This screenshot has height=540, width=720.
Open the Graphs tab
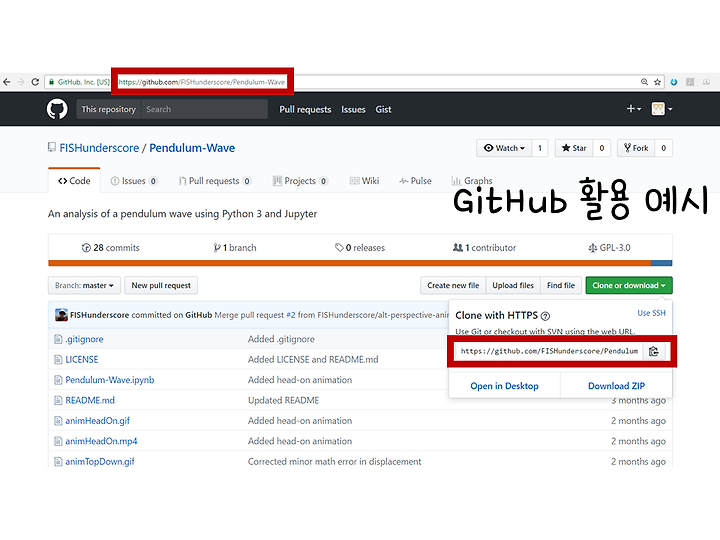pos(472,181)
